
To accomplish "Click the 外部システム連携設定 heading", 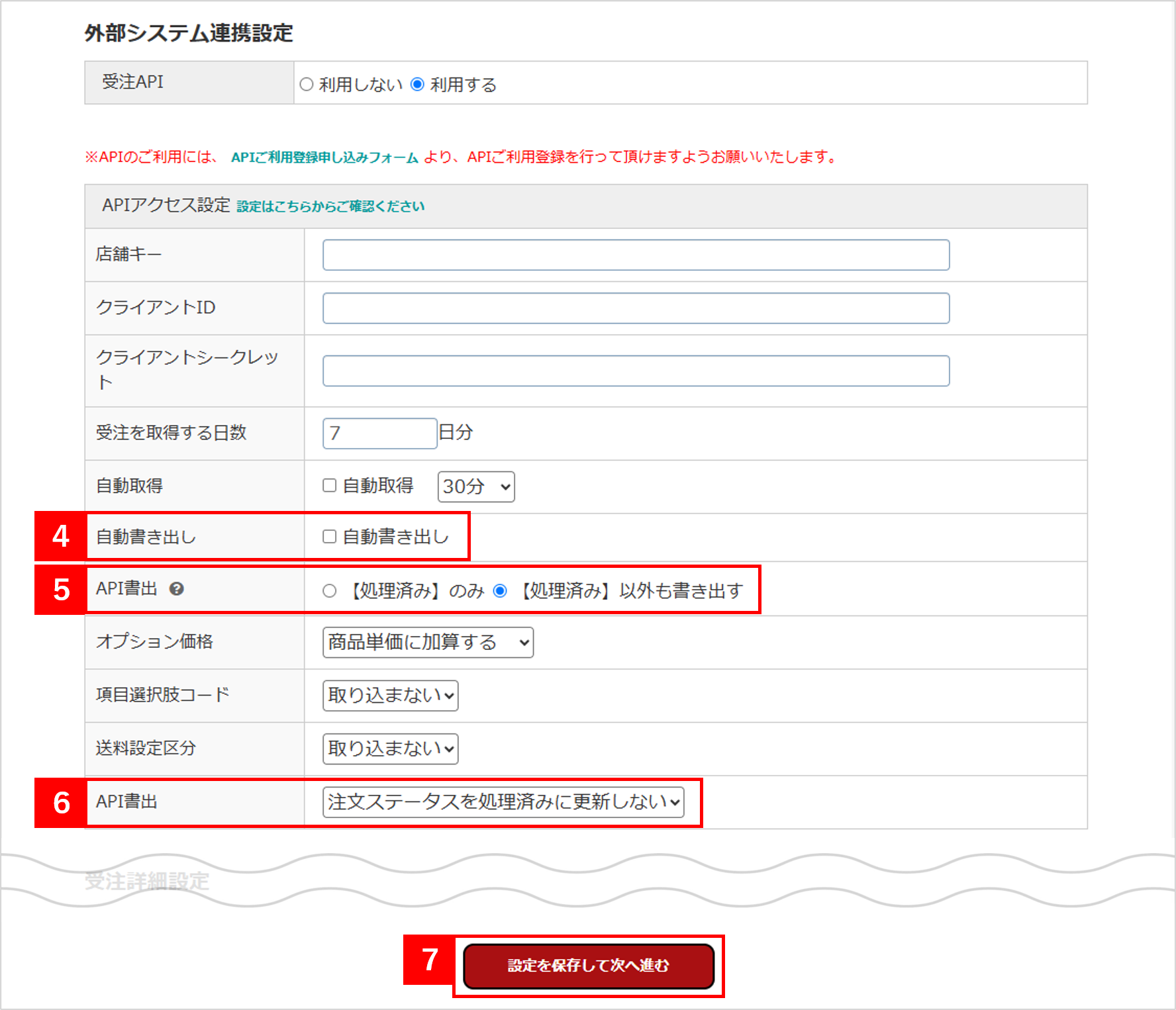I will click(189, 33).
